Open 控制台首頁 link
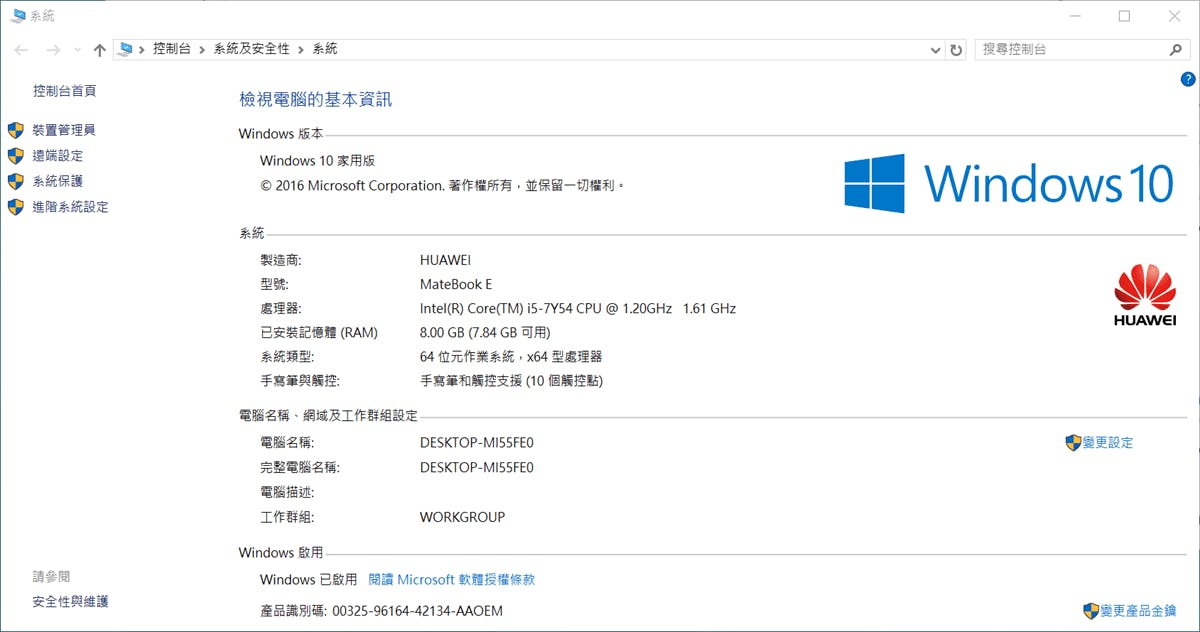The height and width of the screenshot is (632, 1200). [65, 91]
